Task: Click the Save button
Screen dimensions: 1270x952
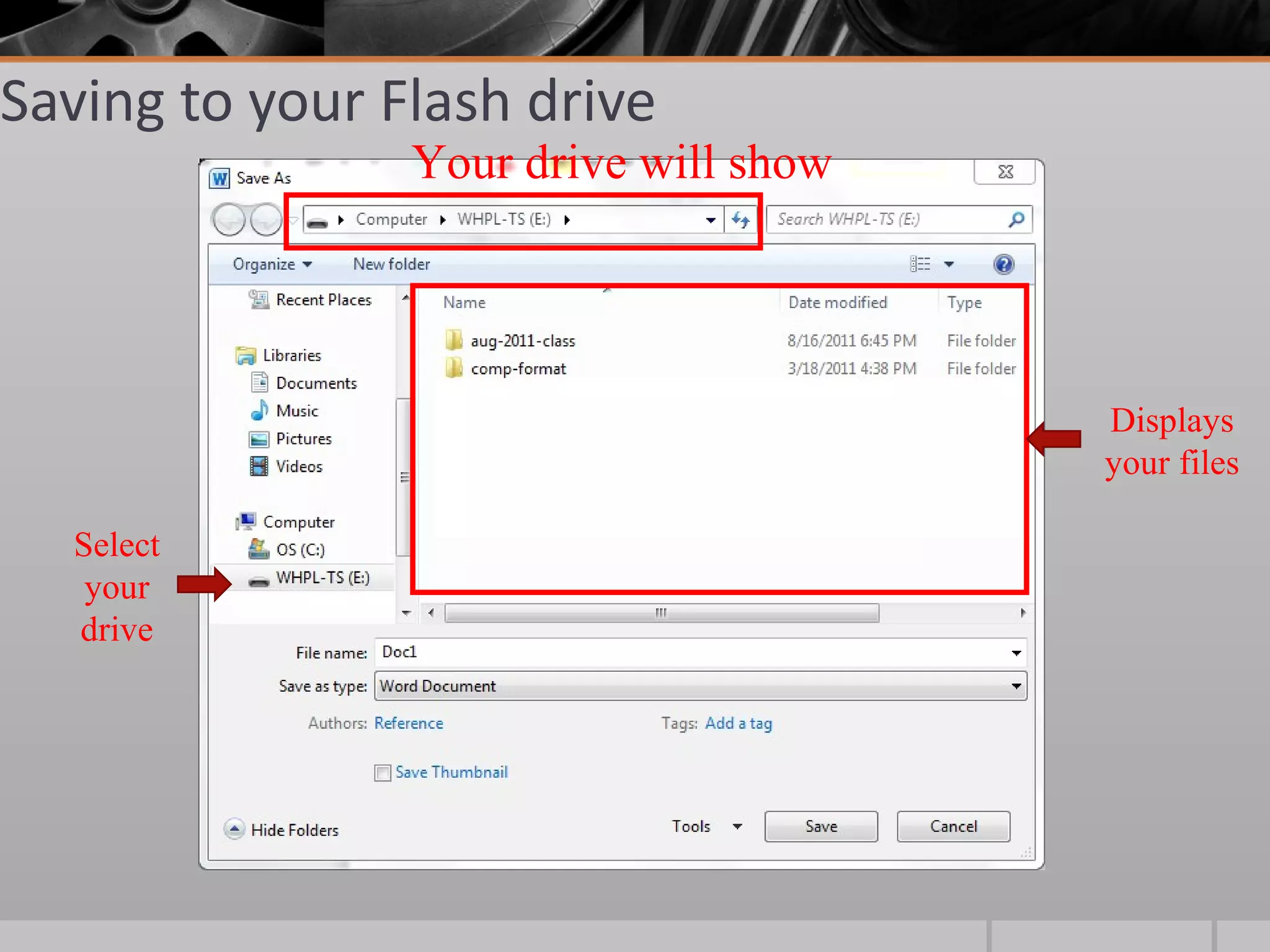Action: pyautogui.click(x=821, y=826)
